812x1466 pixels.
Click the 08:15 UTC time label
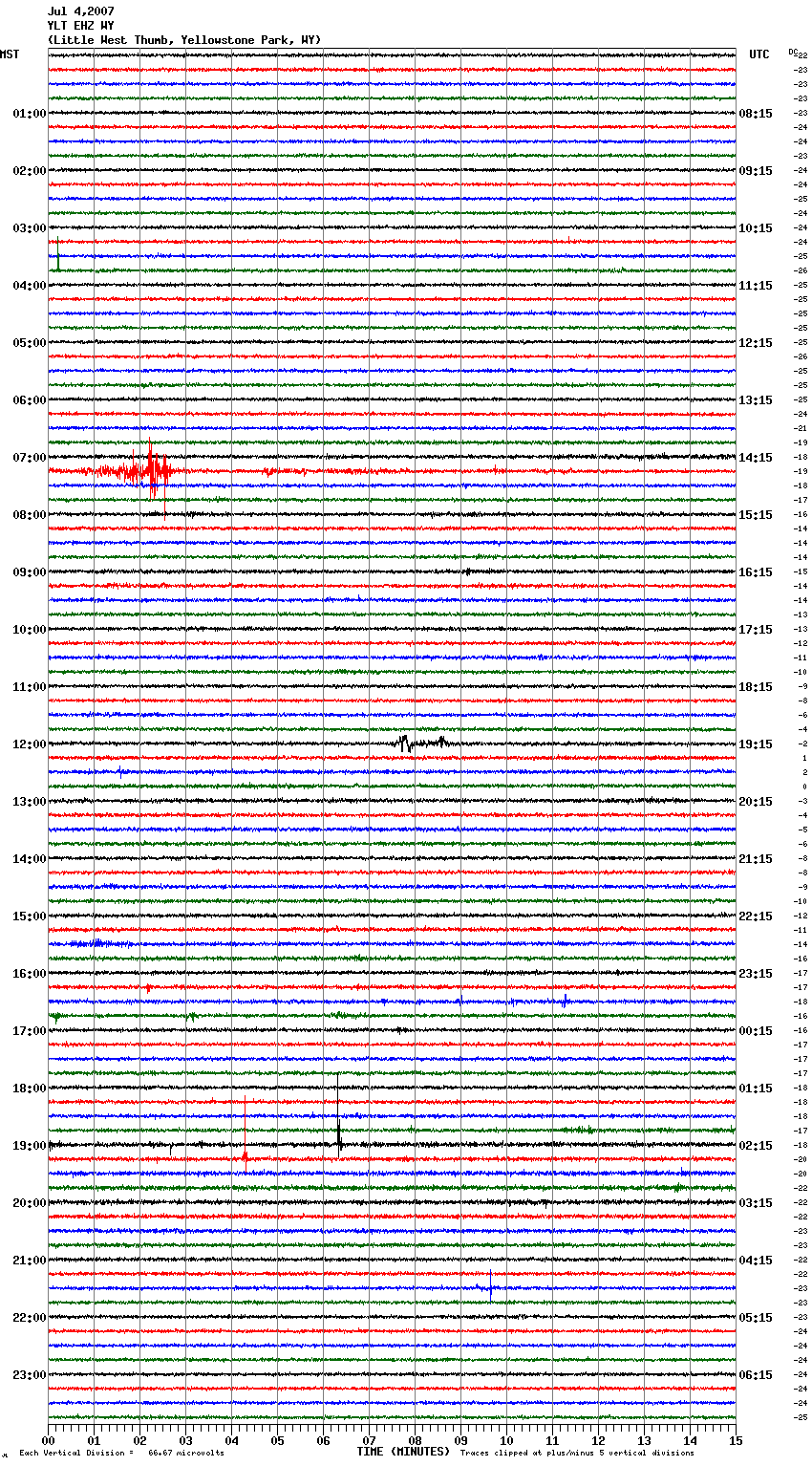756,114
